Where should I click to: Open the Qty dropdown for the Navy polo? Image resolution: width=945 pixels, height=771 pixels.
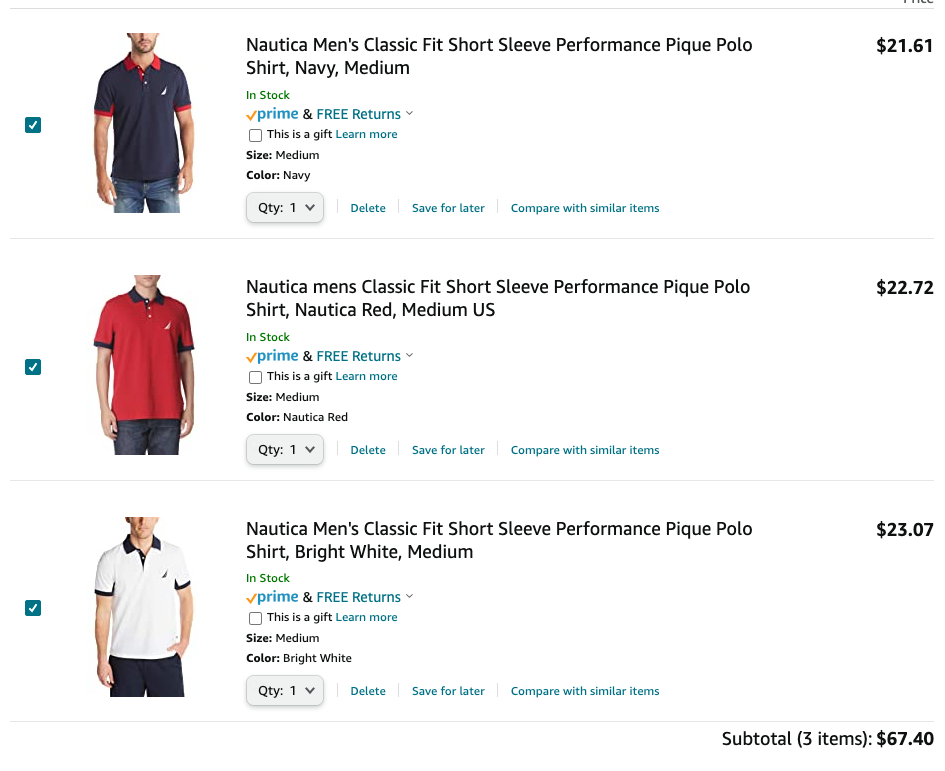[285, 208]
